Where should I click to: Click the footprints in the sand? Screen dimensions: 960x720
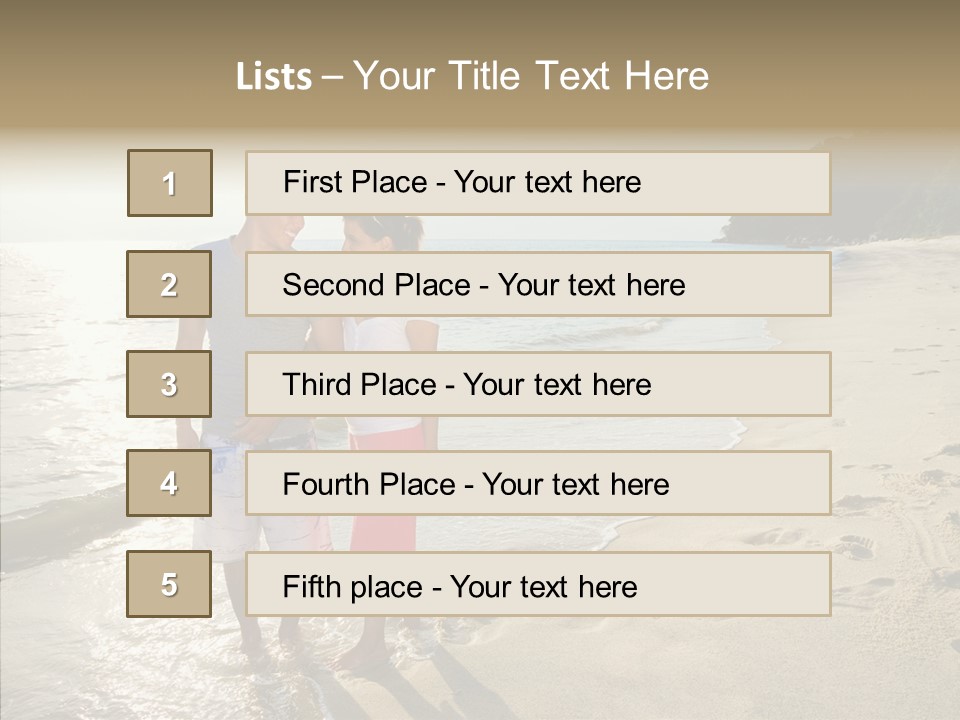[x=855, y=545]
